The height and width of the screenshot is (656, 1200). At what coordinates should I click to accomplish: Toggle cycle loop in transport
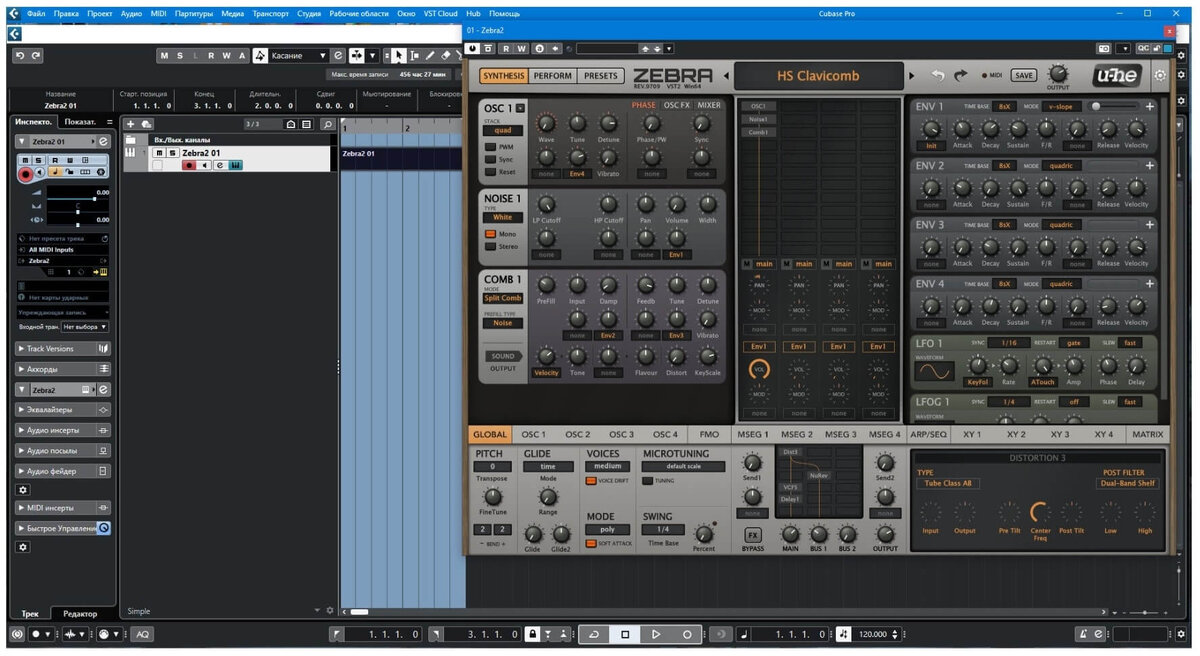[x=594, y=634]
